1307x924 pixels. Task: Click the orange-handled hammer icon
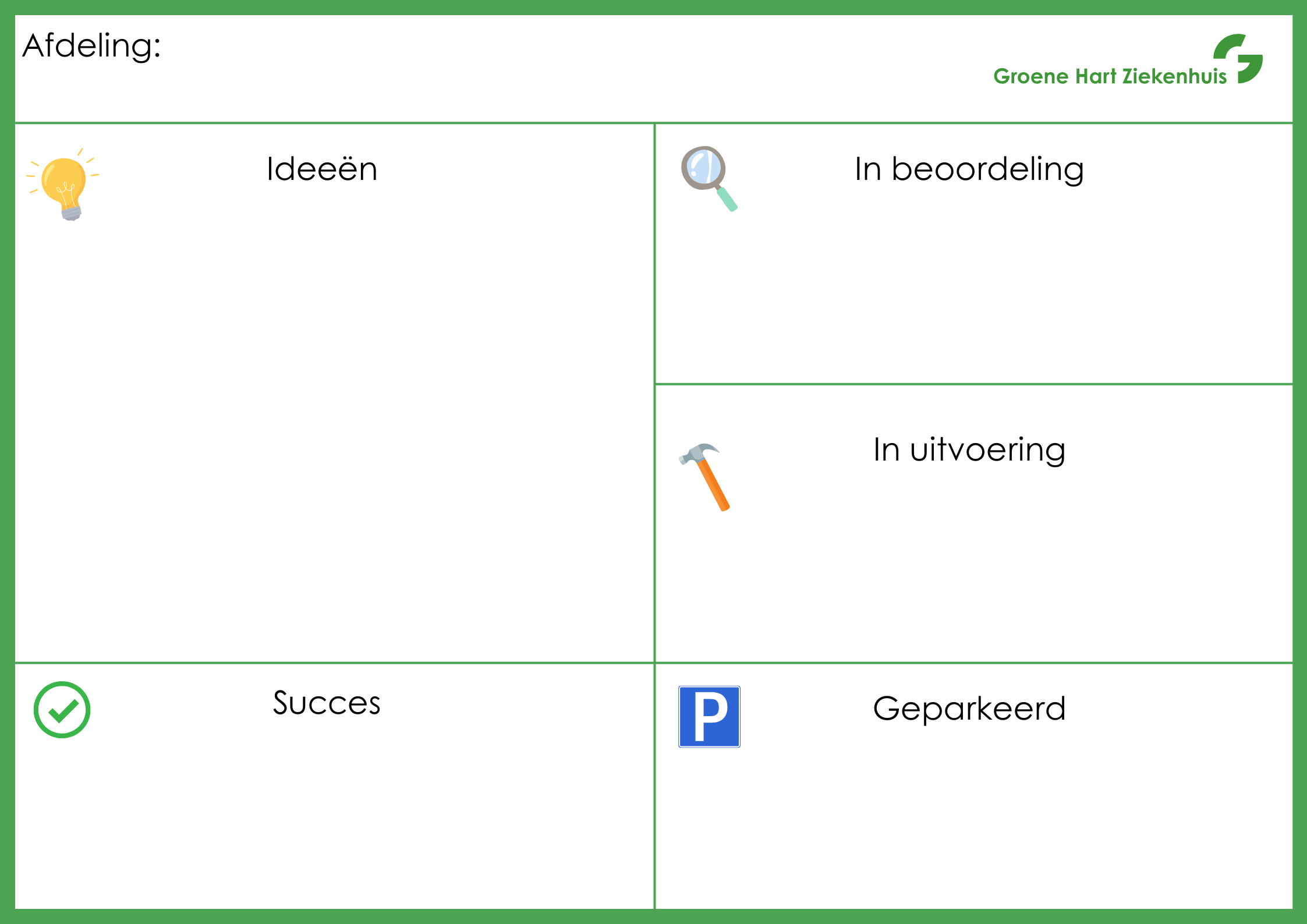tap(706, 475)
